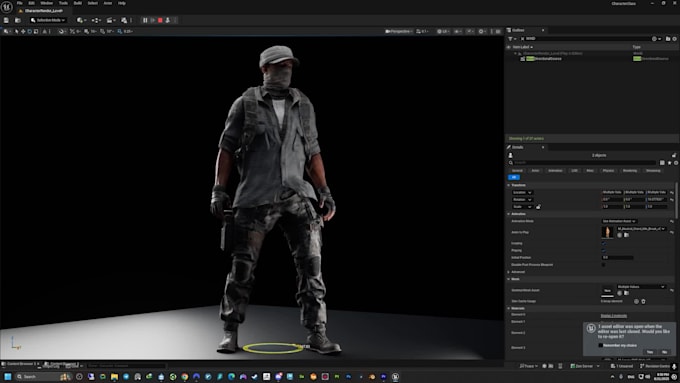Image resolution: width=680 pixels, height=383 pixels.
Task: Sort by the Item Label column header
Action: point(522,47)
